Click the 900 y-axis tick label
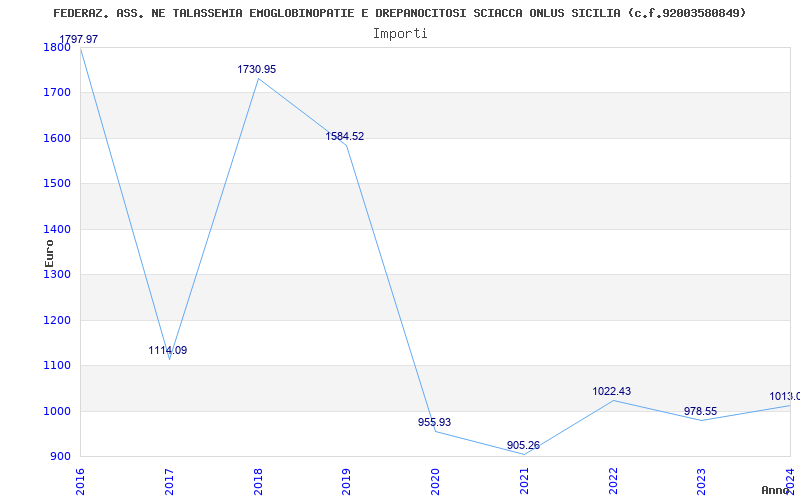Viewport: 800px width, 500px height. (60, 457)
